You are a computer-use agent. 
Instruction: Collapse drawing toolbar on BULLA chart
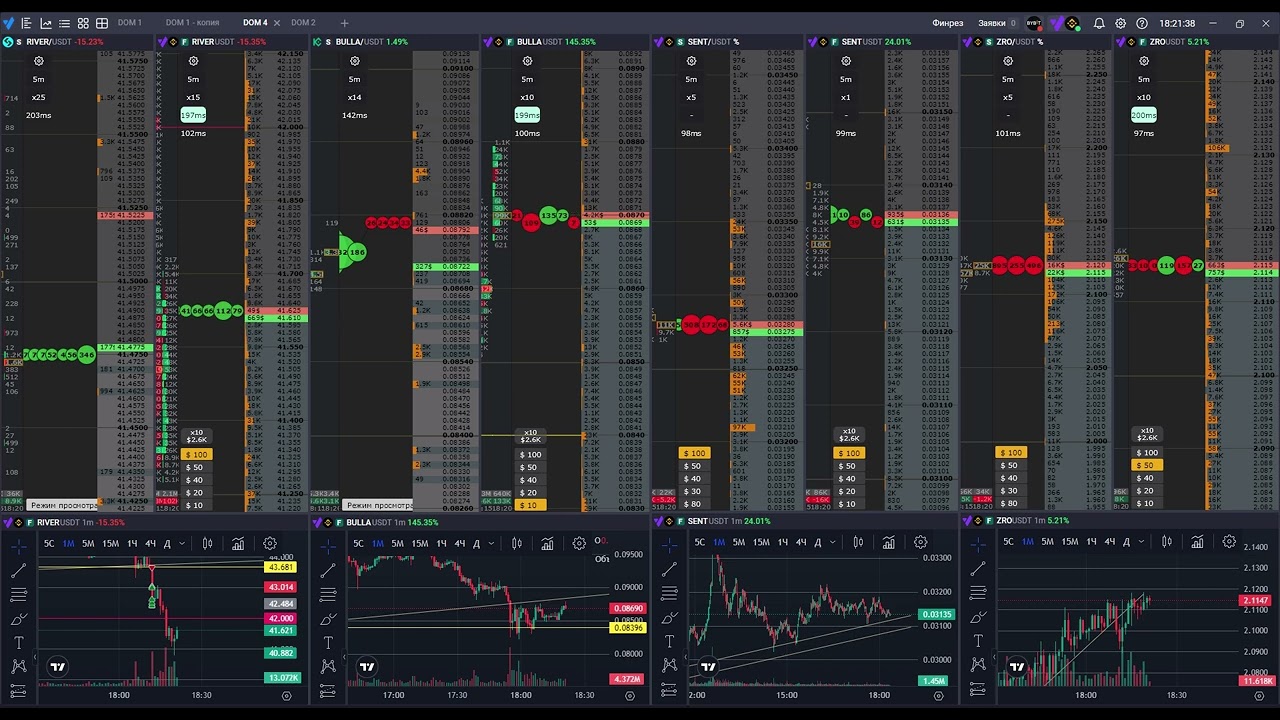point(344,658)
